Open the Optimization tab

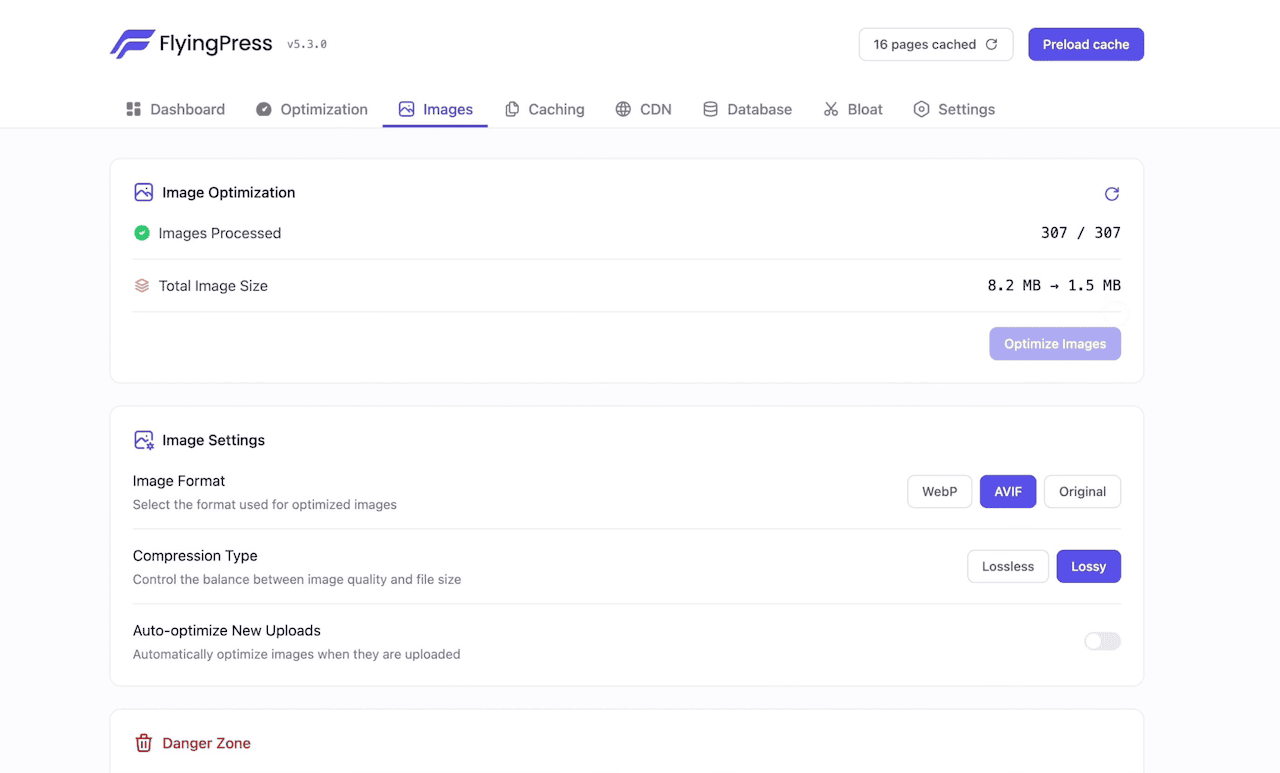point(312,109)
